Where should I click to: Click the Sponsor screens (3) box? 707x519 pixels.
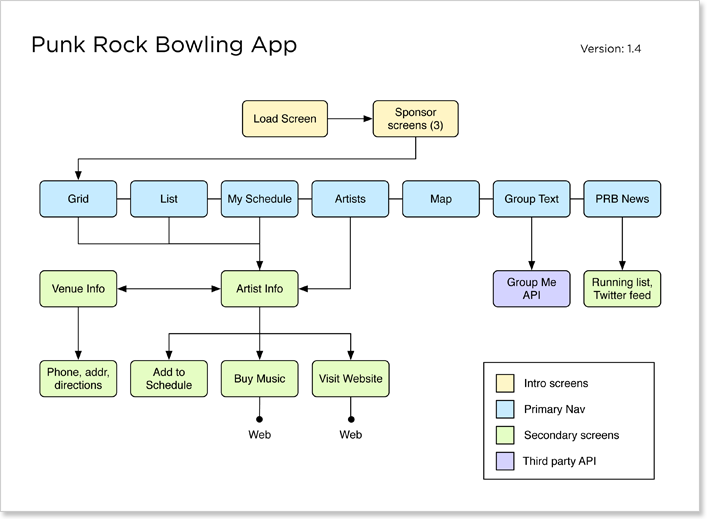coord(415,119)
